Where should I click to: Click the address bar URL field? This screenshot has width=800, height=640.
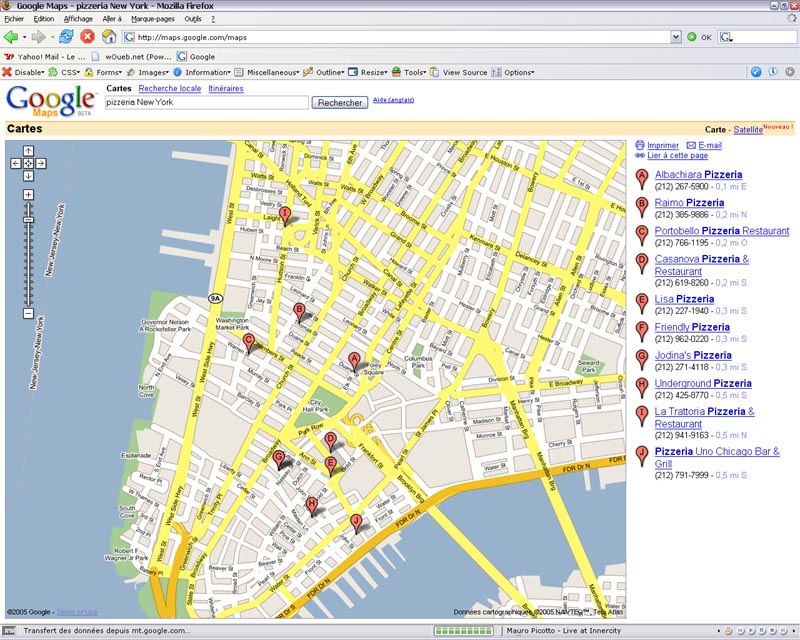[x=403, y=37]
